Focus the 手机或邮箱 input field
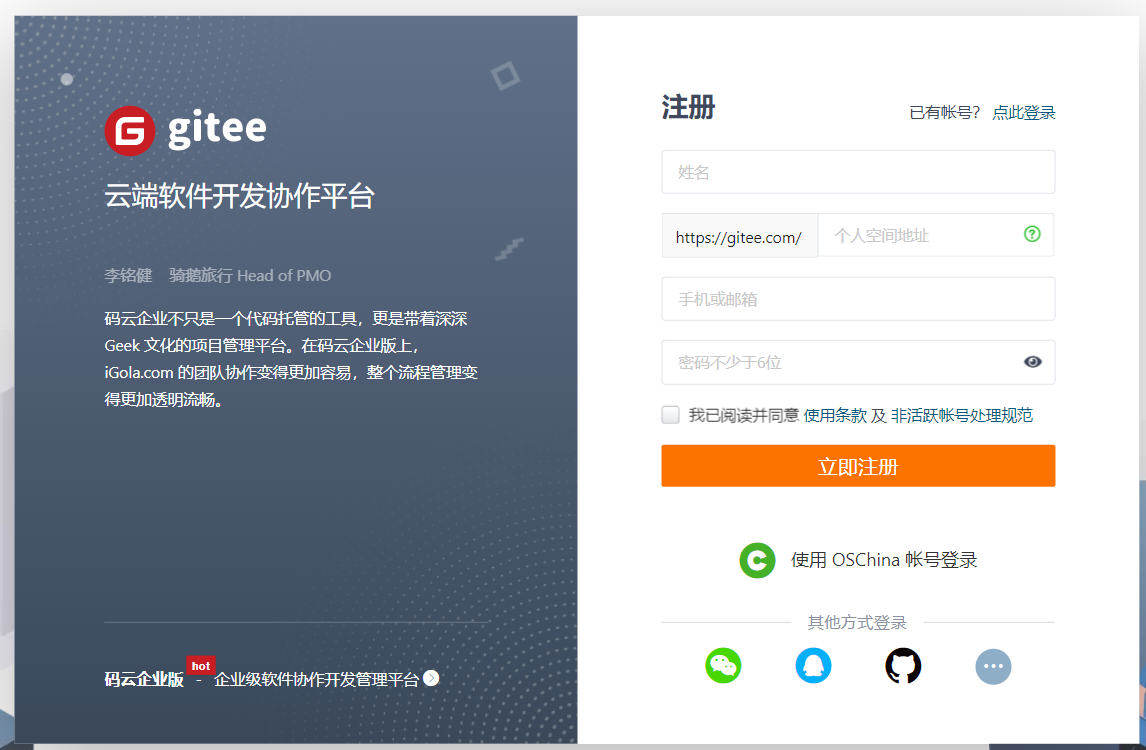The height and width of the screenshot is (750, 1146). tap(858, 298)
